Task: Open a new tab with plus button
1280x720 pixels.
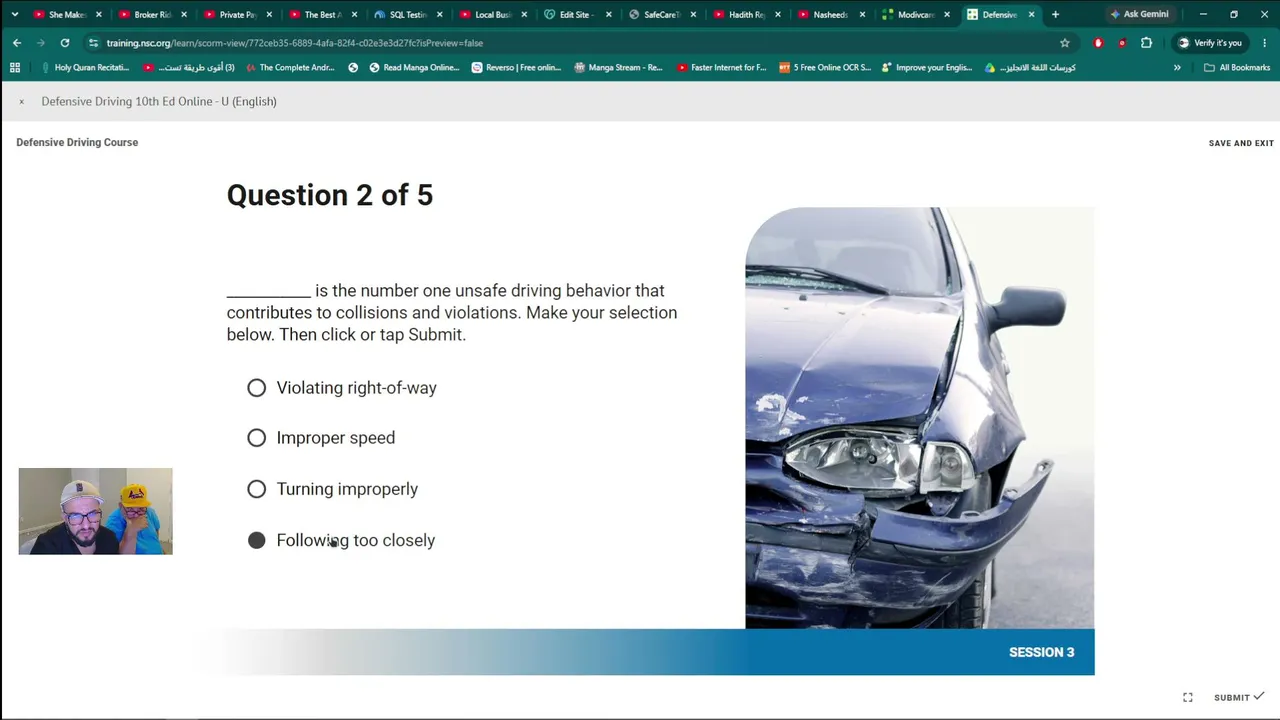Action: (1055, 14)
